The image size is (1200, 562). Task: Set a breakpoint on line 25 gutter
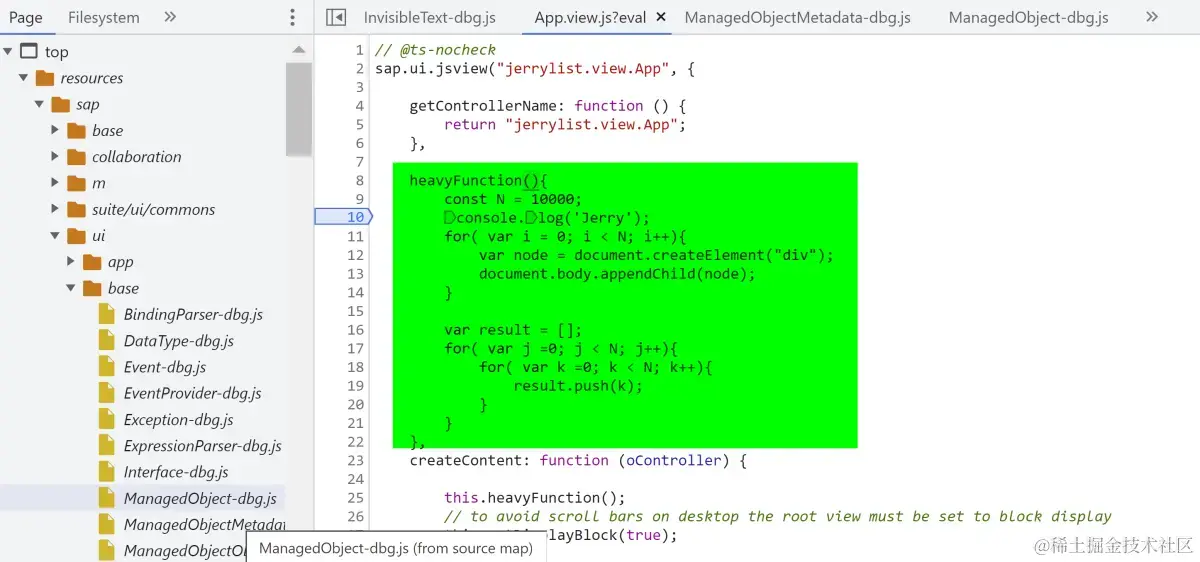355,497
